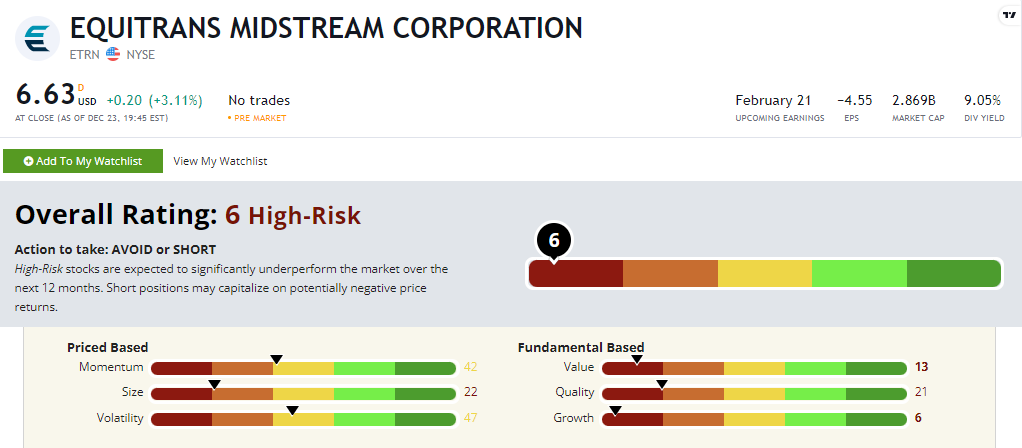1022x448 pixels.
Task: Click the Priced Based heading
Action: 108,348
